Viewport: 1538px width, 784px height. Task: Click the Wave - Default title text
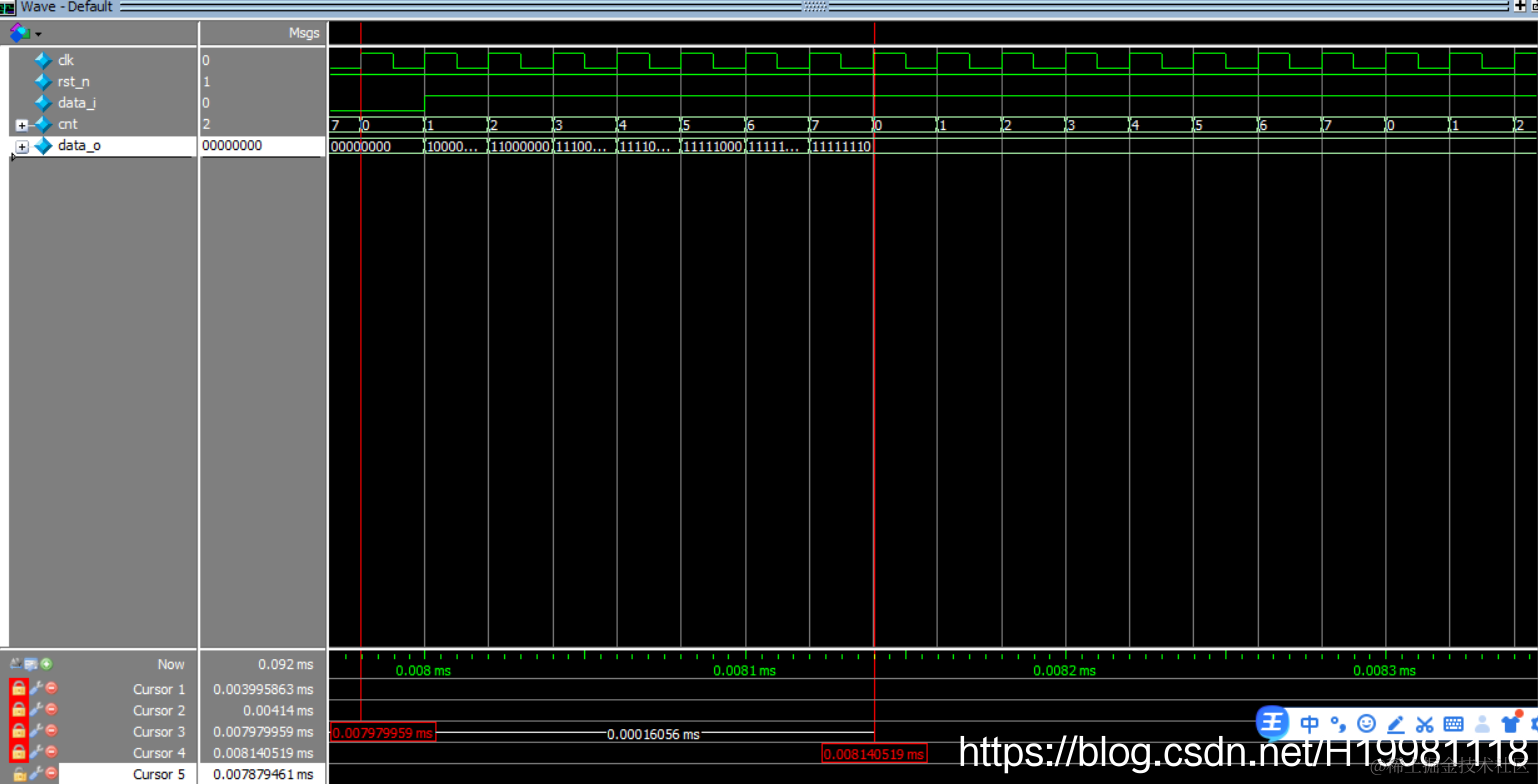click(x=67, y=7)
